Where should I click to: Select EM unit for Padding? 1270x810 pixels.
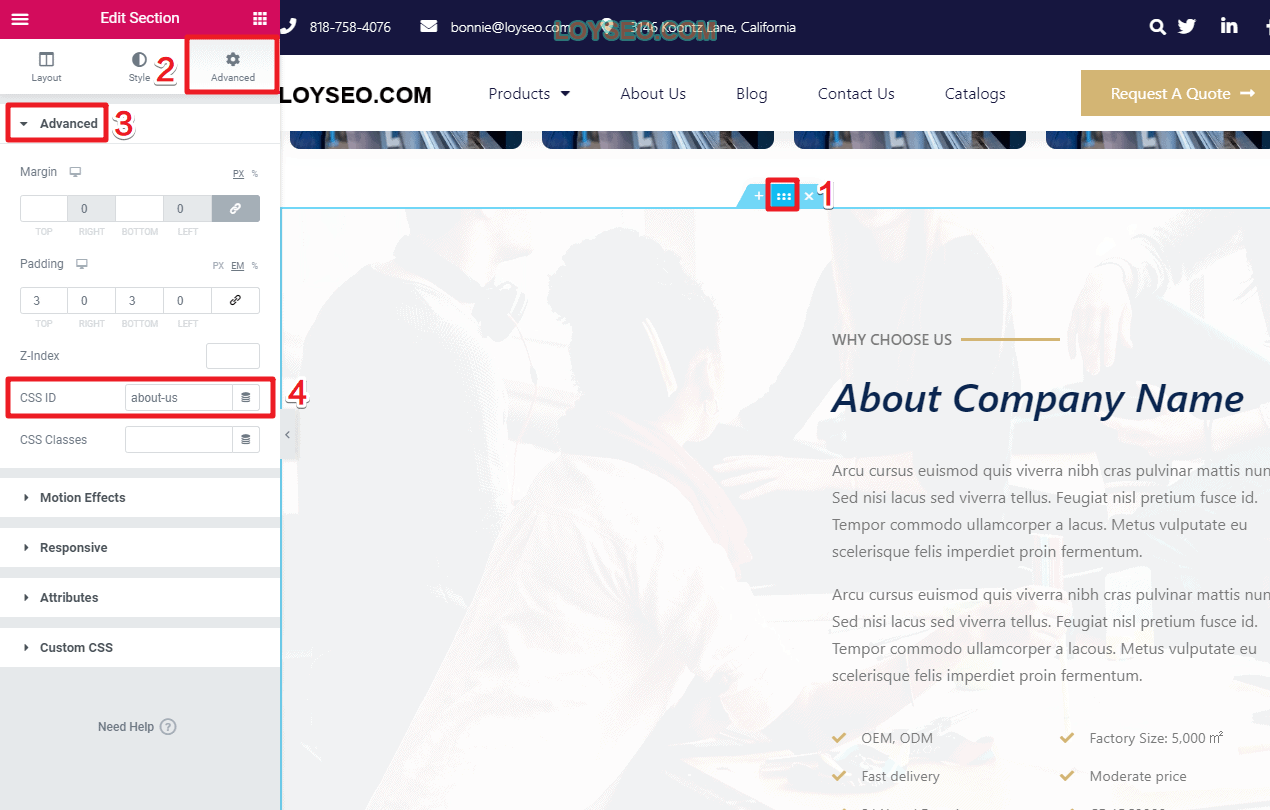tap(237, 266)
